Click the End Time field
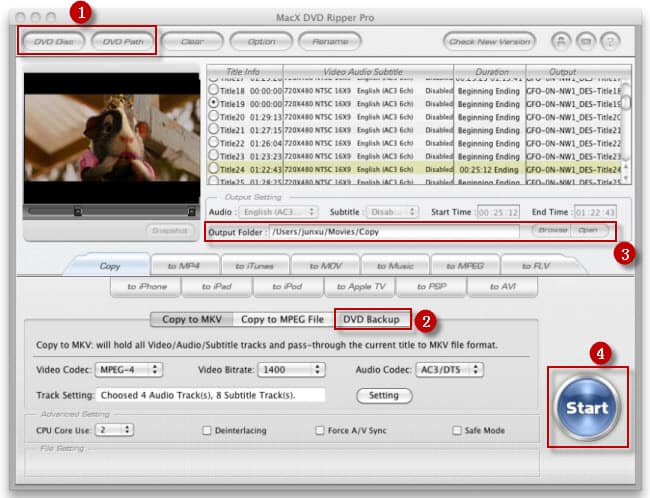Image resolution: width=650 pixels, height=498 pixels. [595, 212]
